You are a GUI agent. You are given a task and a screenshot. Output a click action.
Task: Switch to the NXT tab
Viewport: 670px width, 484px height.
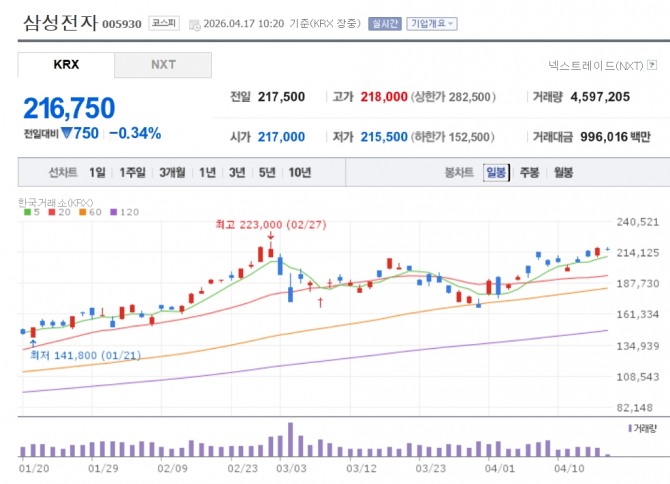click(163, 65)
